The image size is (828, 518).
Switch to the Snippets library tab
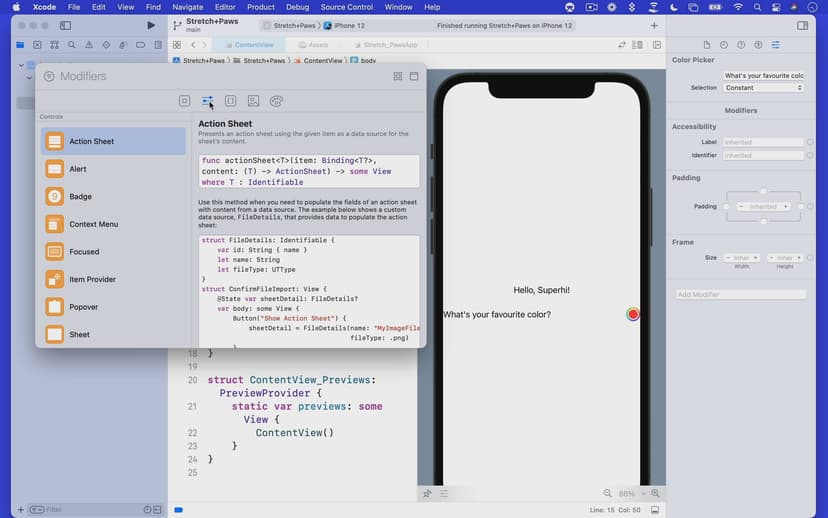231,101
